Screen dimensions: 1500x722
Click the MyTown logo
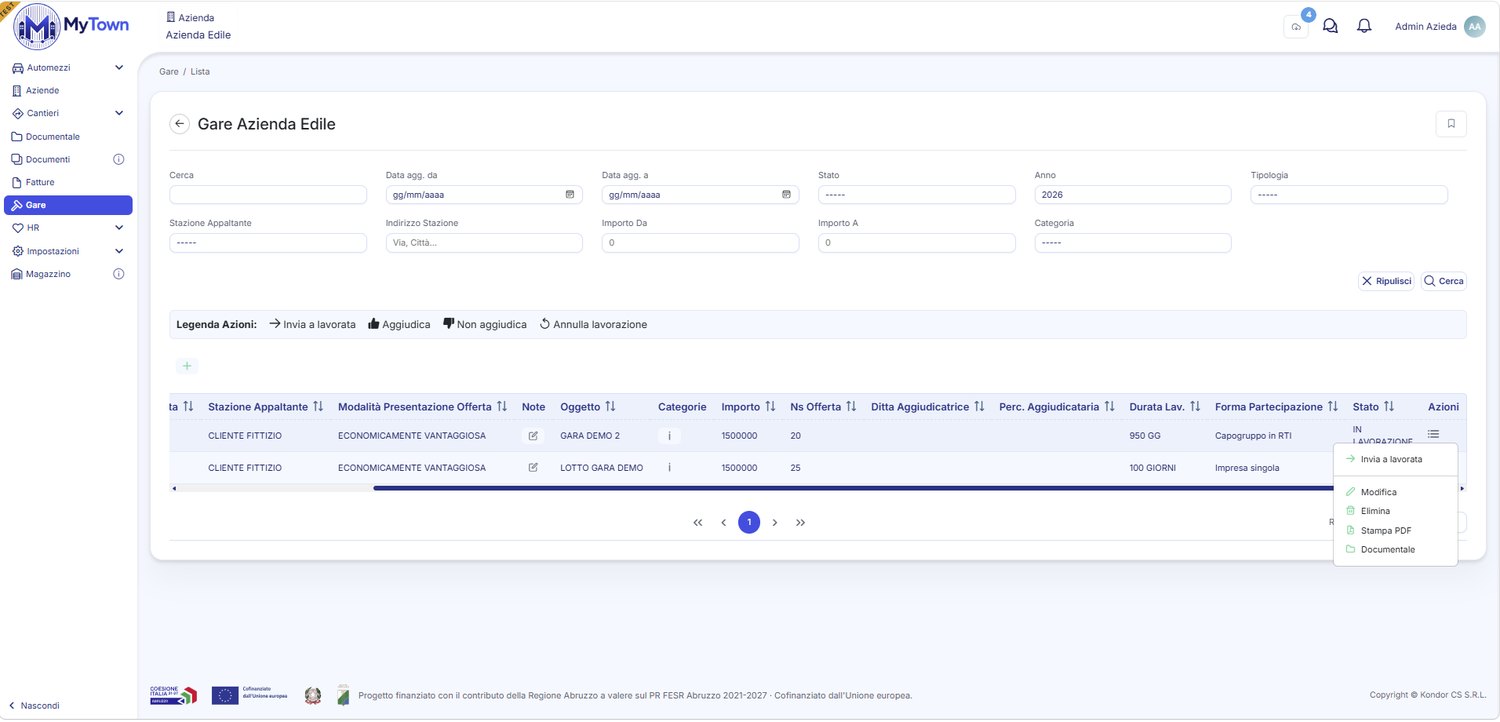(x=71, y=27)
